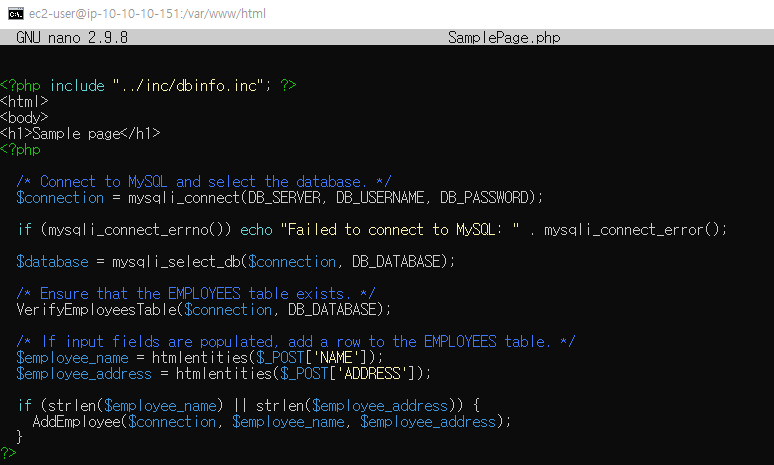This screenshot has width=774, height=465.
Task: Click DB_PASSWORD in mysqli_connect call
Action: 484,198
